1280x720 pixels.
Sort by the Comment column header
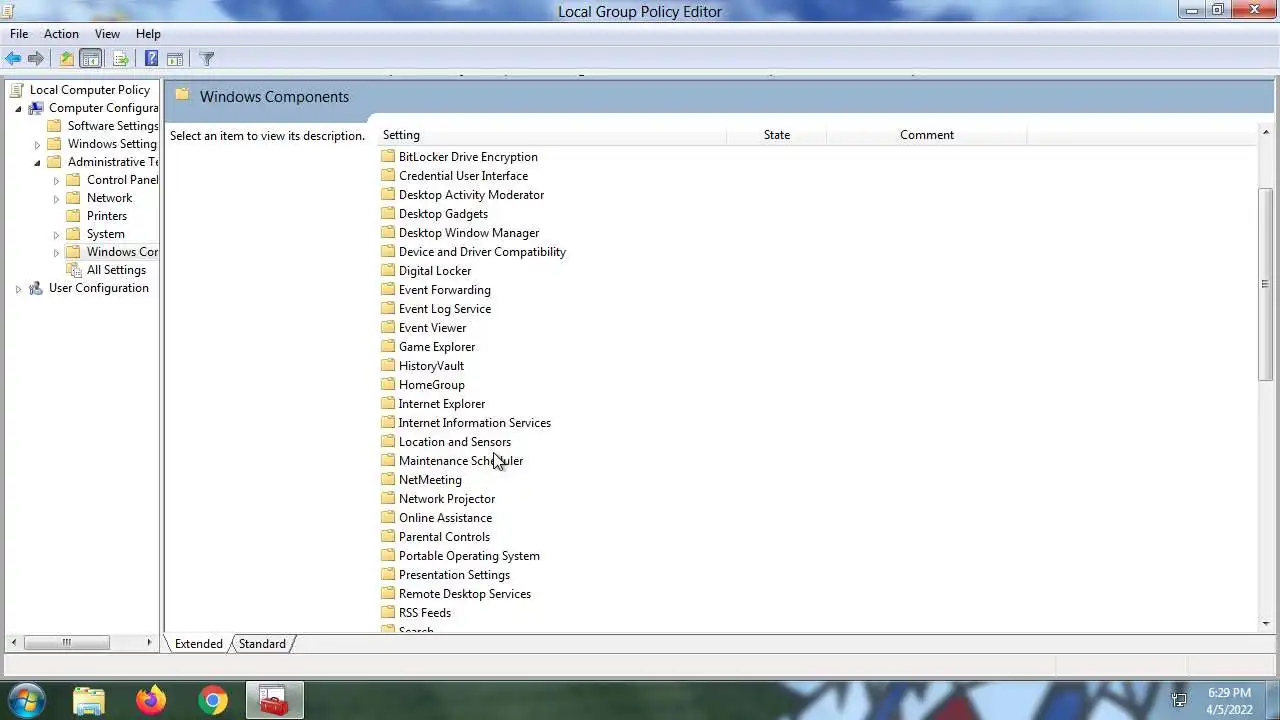coord(927,135)
